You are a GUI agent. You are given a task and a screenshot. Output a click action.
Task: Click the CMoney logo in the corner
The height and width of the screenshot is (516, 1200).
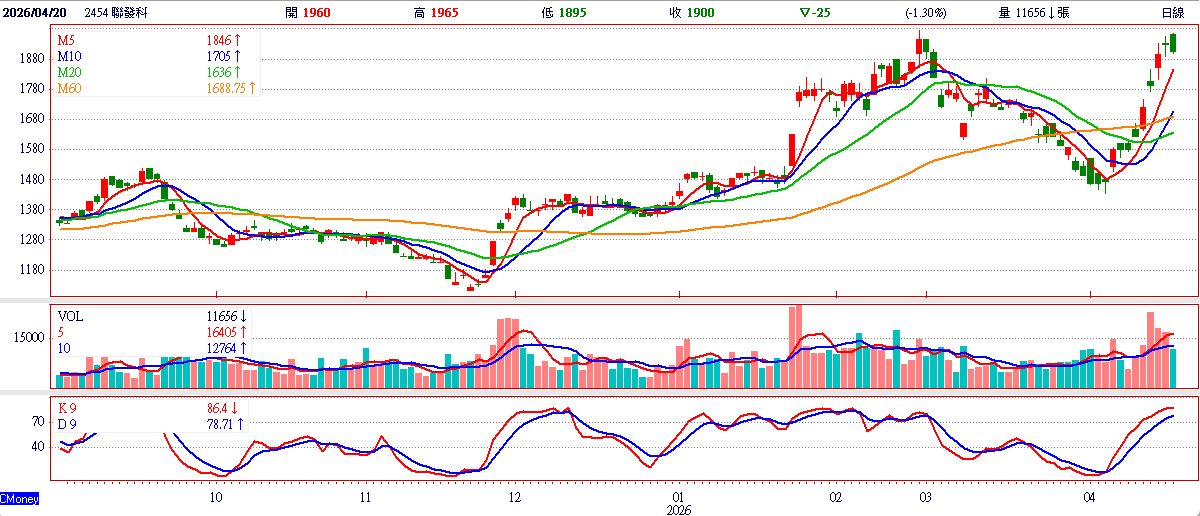18,497
